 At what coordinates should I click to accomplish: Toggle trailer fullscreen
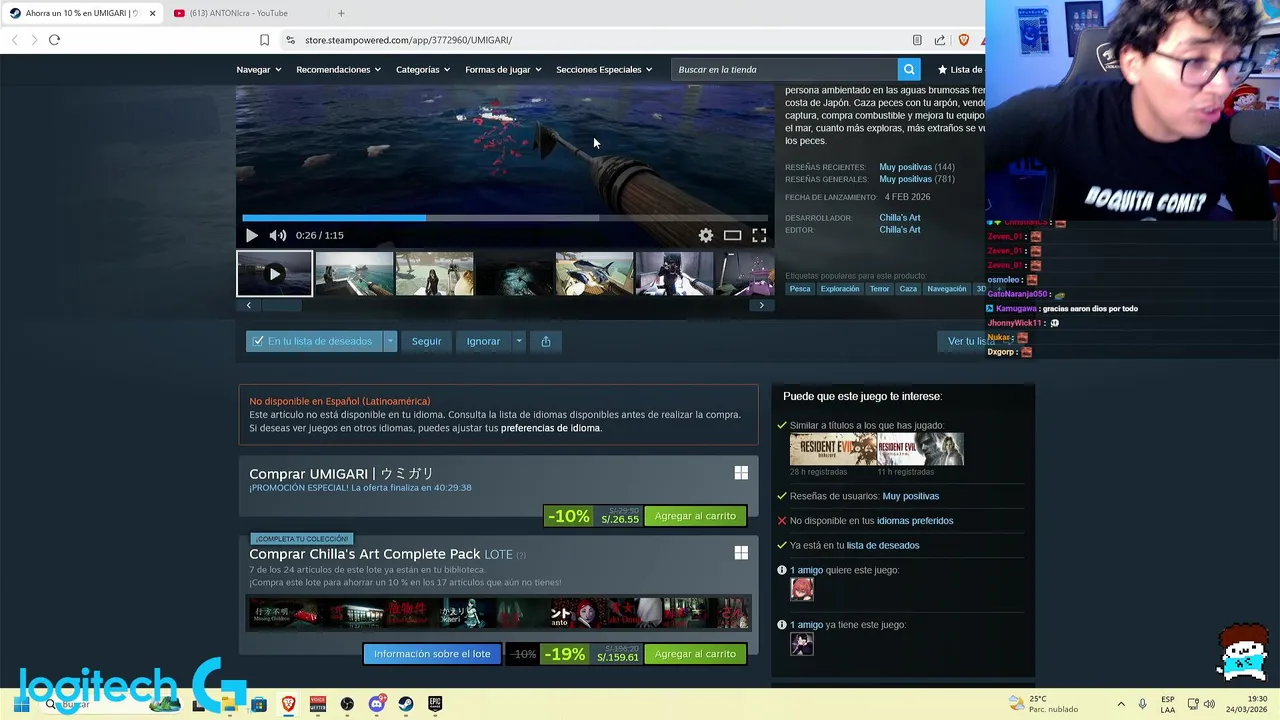pos(759,235)
